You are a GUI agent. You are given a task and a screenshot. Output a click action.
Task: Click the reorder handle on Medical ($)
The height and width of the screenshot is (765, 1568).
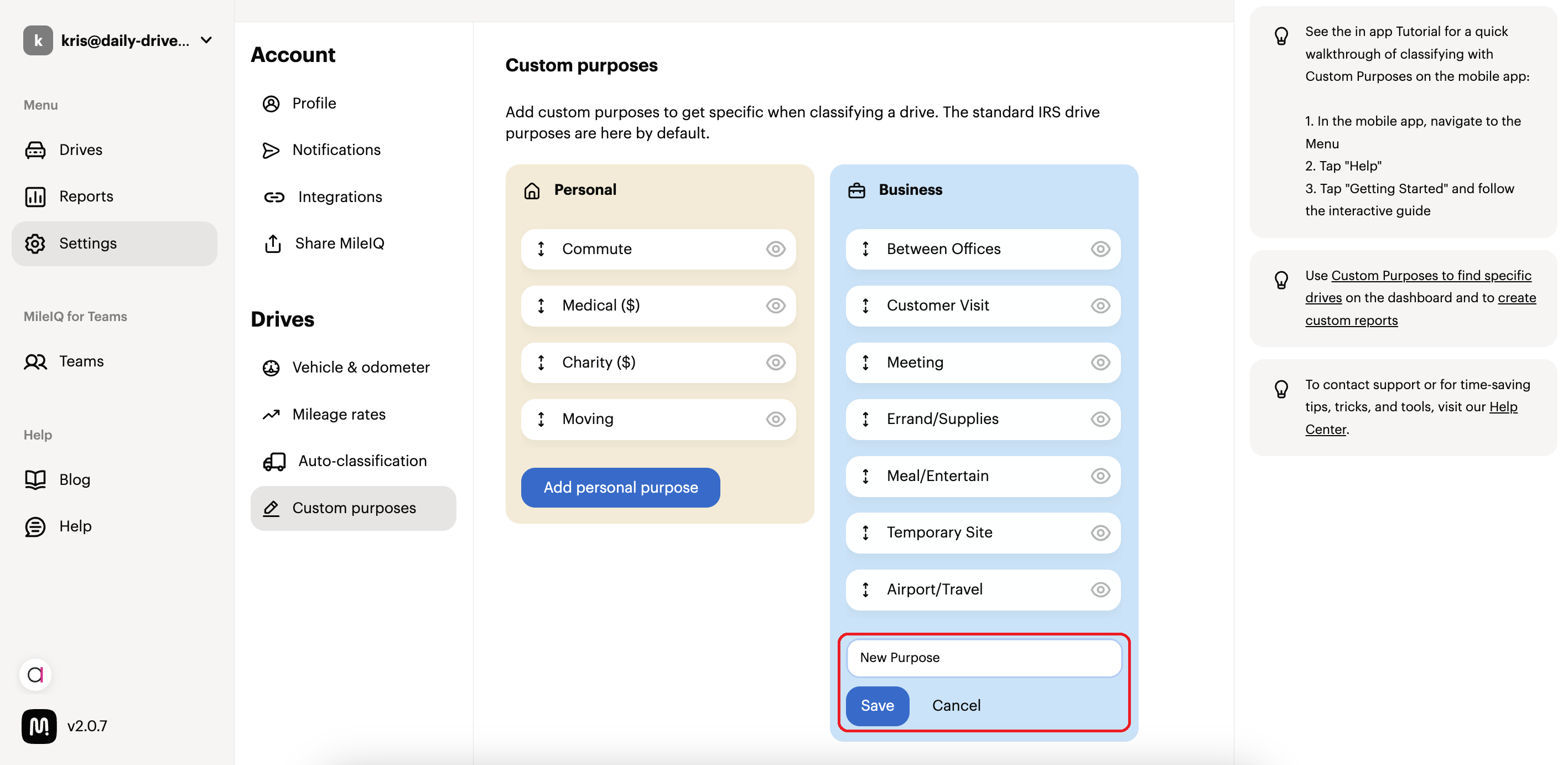(x=541, y=306)
